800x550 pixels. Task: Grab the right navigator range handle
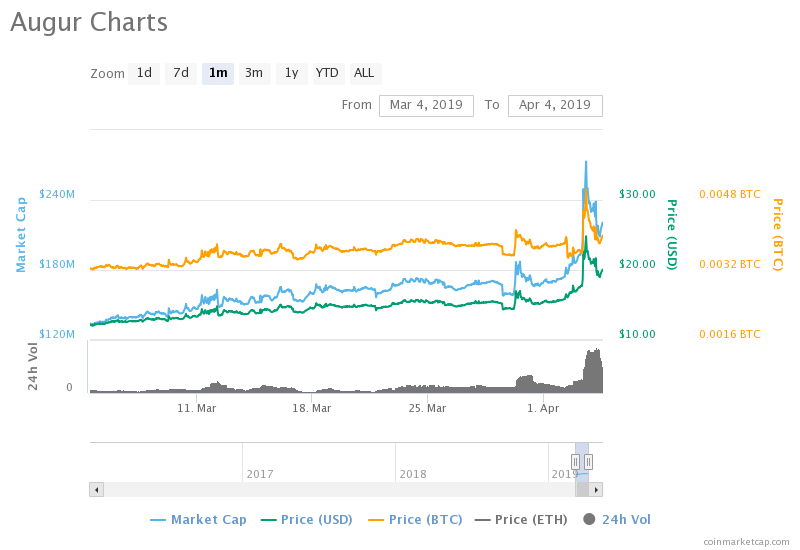pyautogui.click(x=588, y=462)
